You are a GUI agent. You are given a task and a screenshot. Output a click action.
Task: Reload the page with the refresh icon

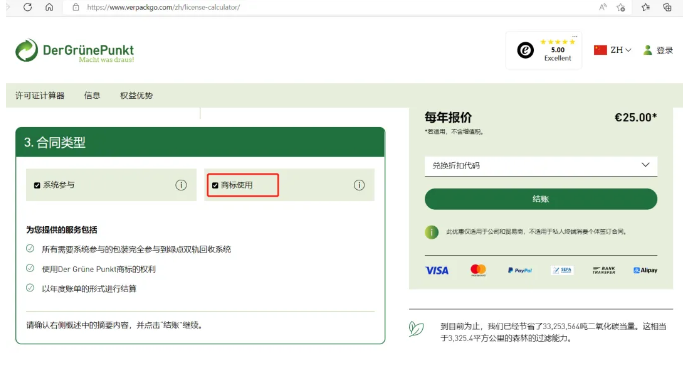pos(28,7)
